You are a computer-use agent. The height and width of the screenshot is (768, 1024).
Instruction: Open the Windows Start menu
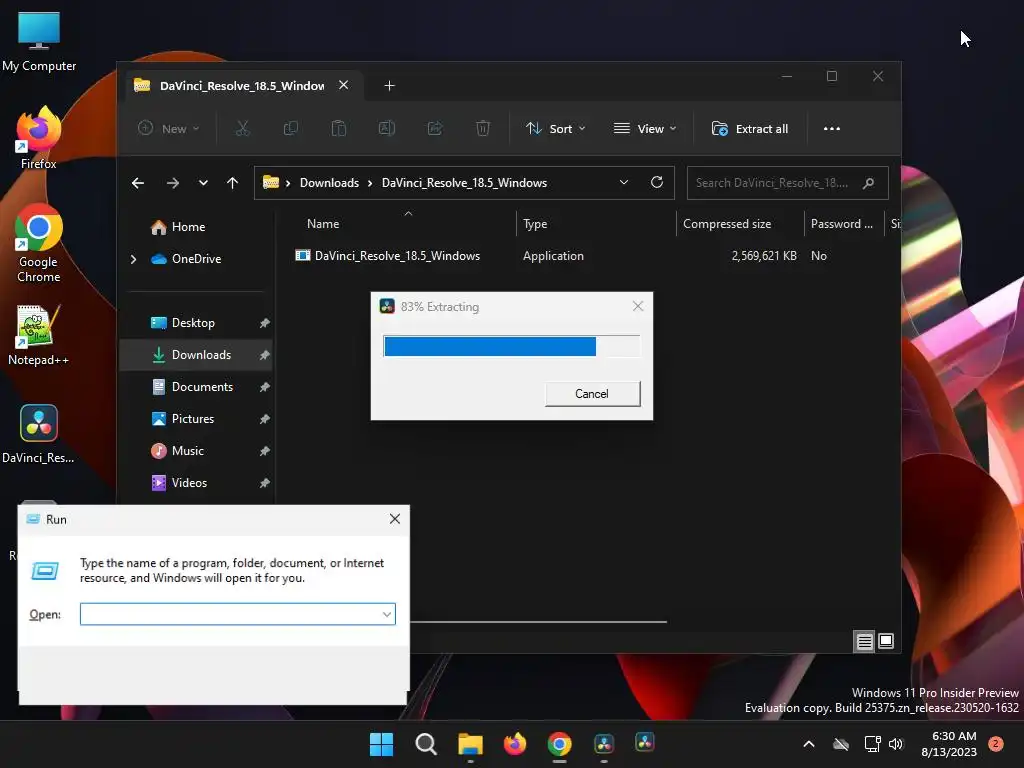(x=381, y=744)
